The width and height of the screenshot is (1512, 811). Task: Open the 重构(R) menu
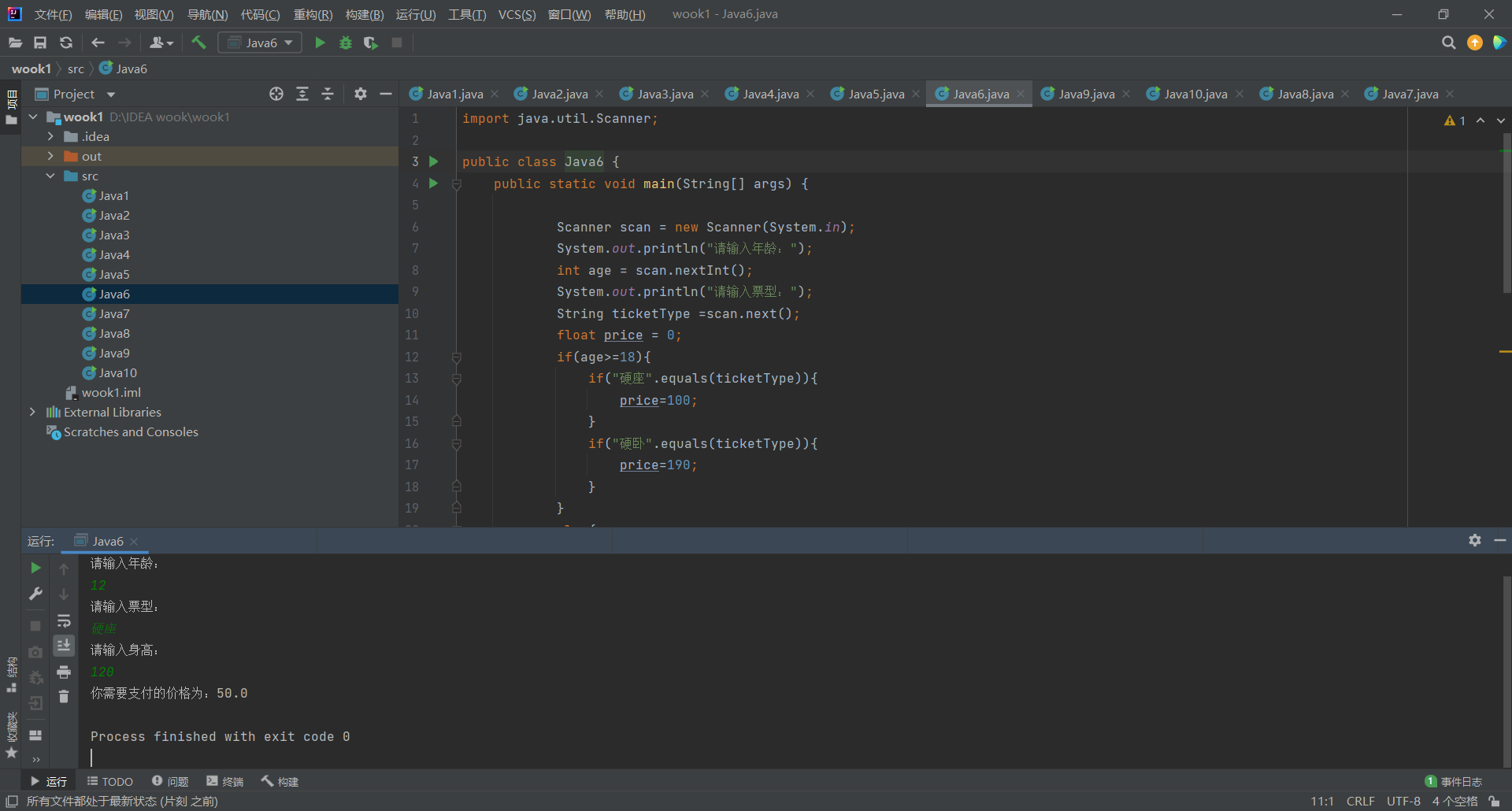(313, 14)
